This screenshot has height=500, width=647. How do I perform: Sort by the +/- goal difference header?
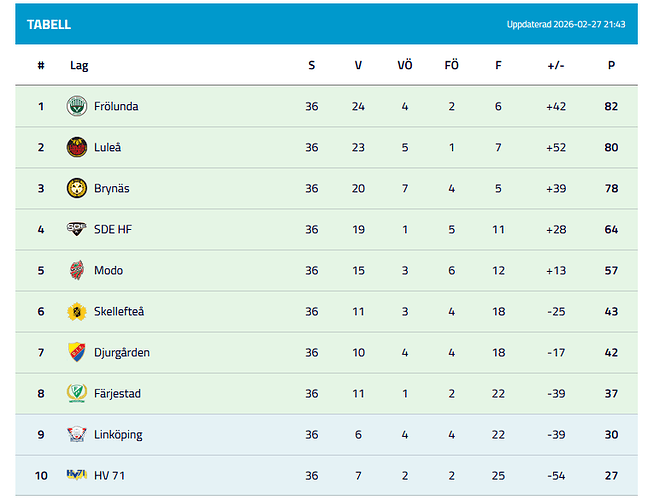pos(556,65)
